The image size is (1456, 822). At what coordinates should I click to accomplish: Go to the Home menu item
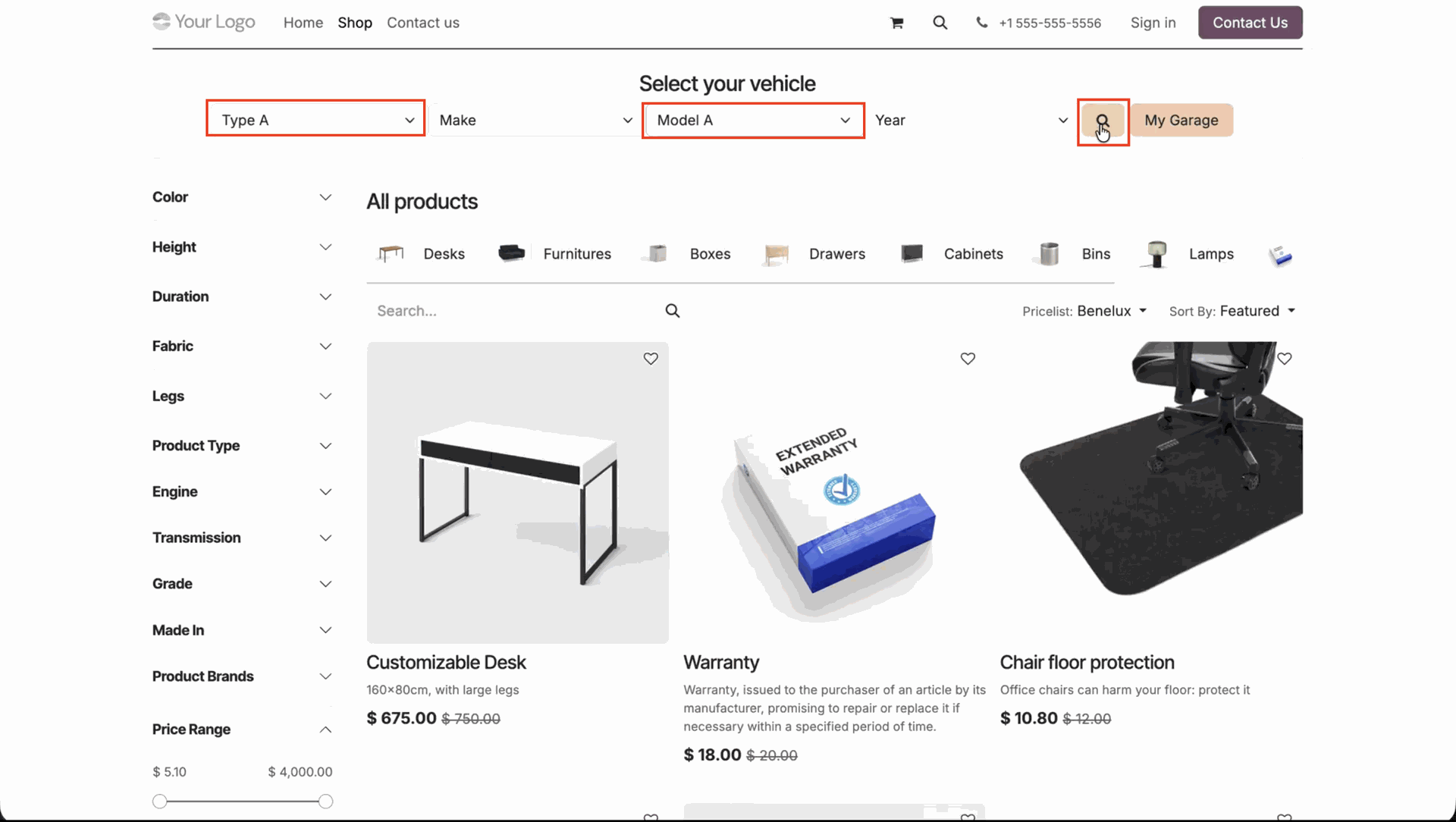pyautogui.click(x=303, y=23)
